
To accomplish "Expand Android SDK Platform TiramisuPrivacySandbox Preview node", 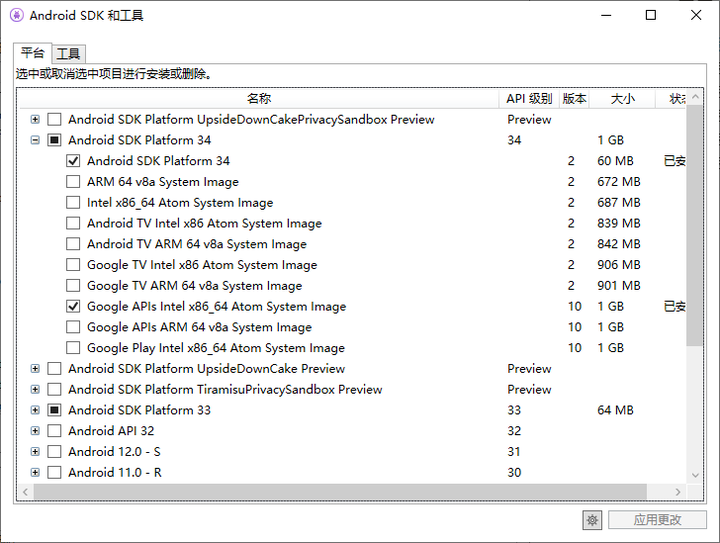I will 35,389.
